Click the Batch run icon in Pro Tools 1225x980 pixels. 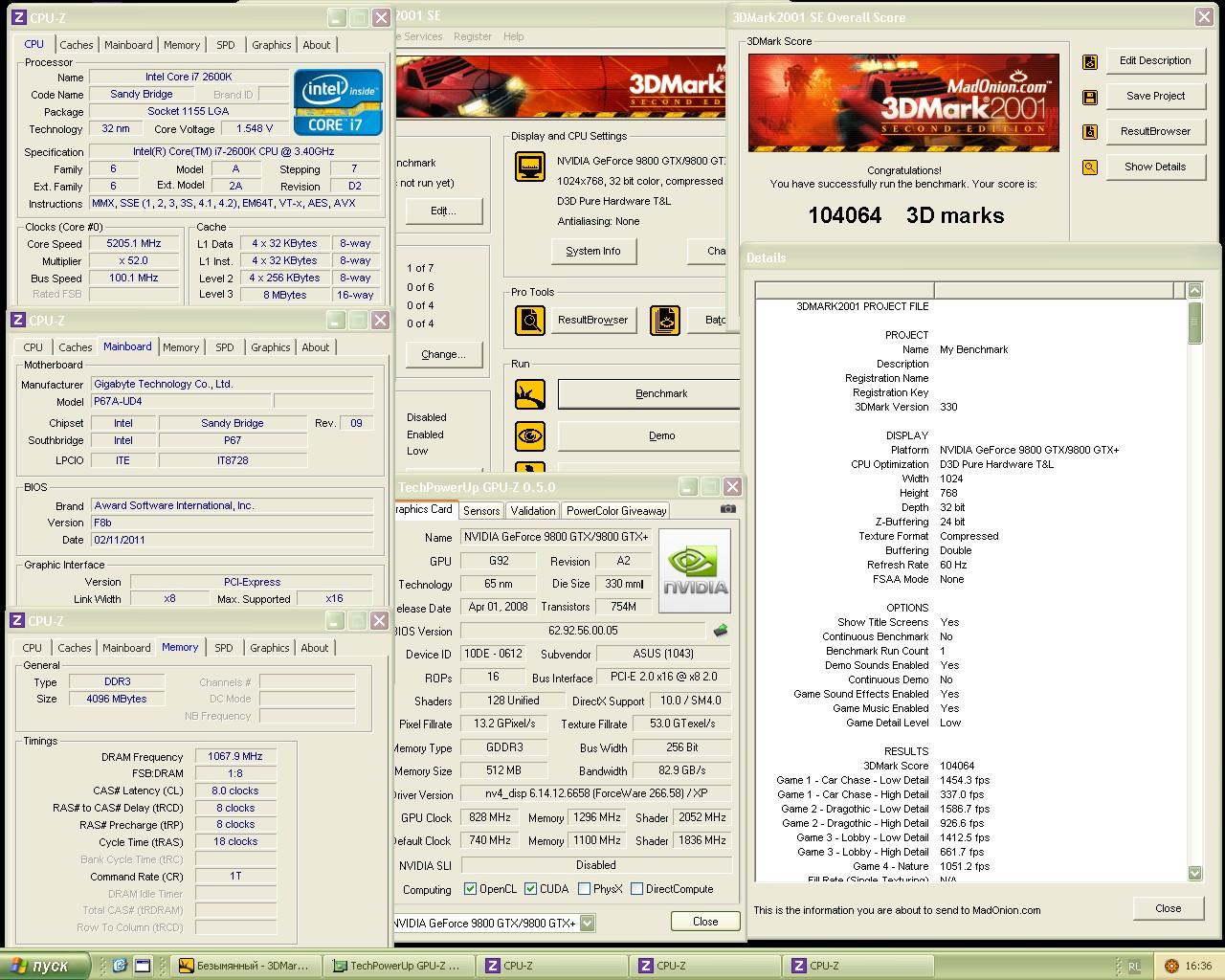(x=664, y=320)
